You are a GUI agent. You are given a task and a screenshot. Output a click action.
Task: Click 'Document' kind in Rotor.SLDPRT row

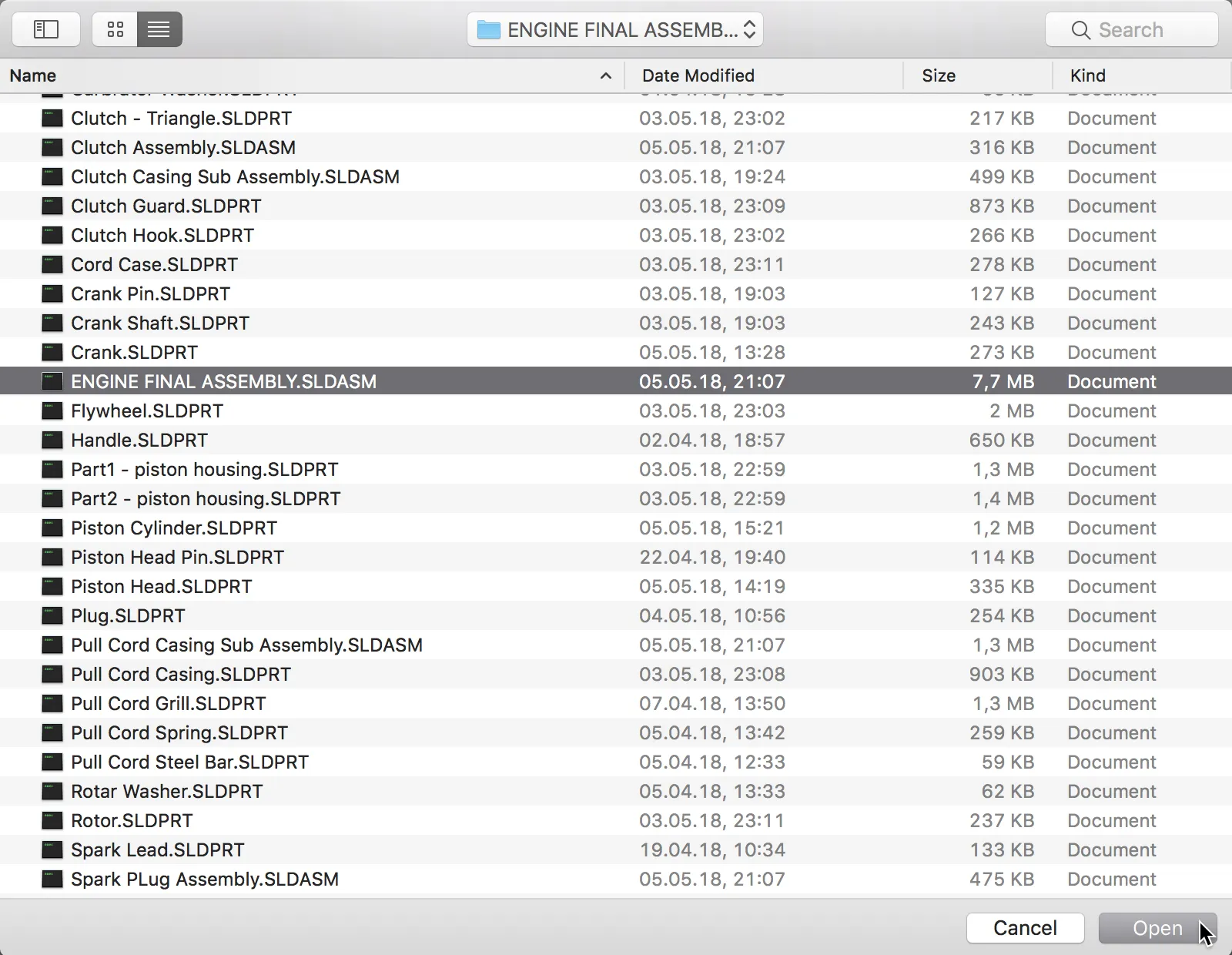click(1112, 820)
